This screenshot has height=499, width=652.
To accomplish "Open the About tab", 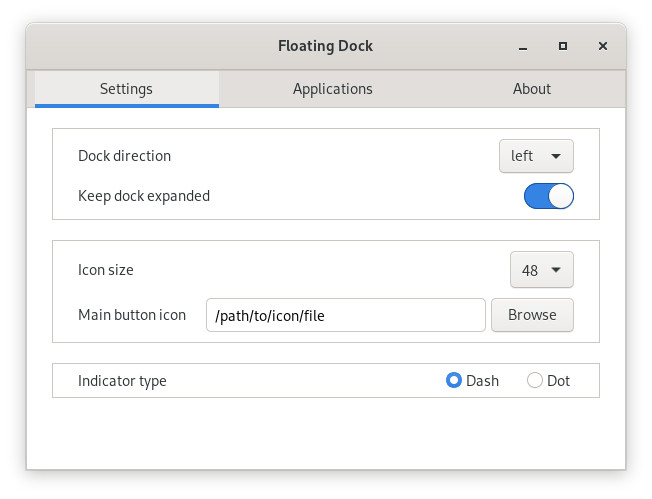I will pos(531,89).
